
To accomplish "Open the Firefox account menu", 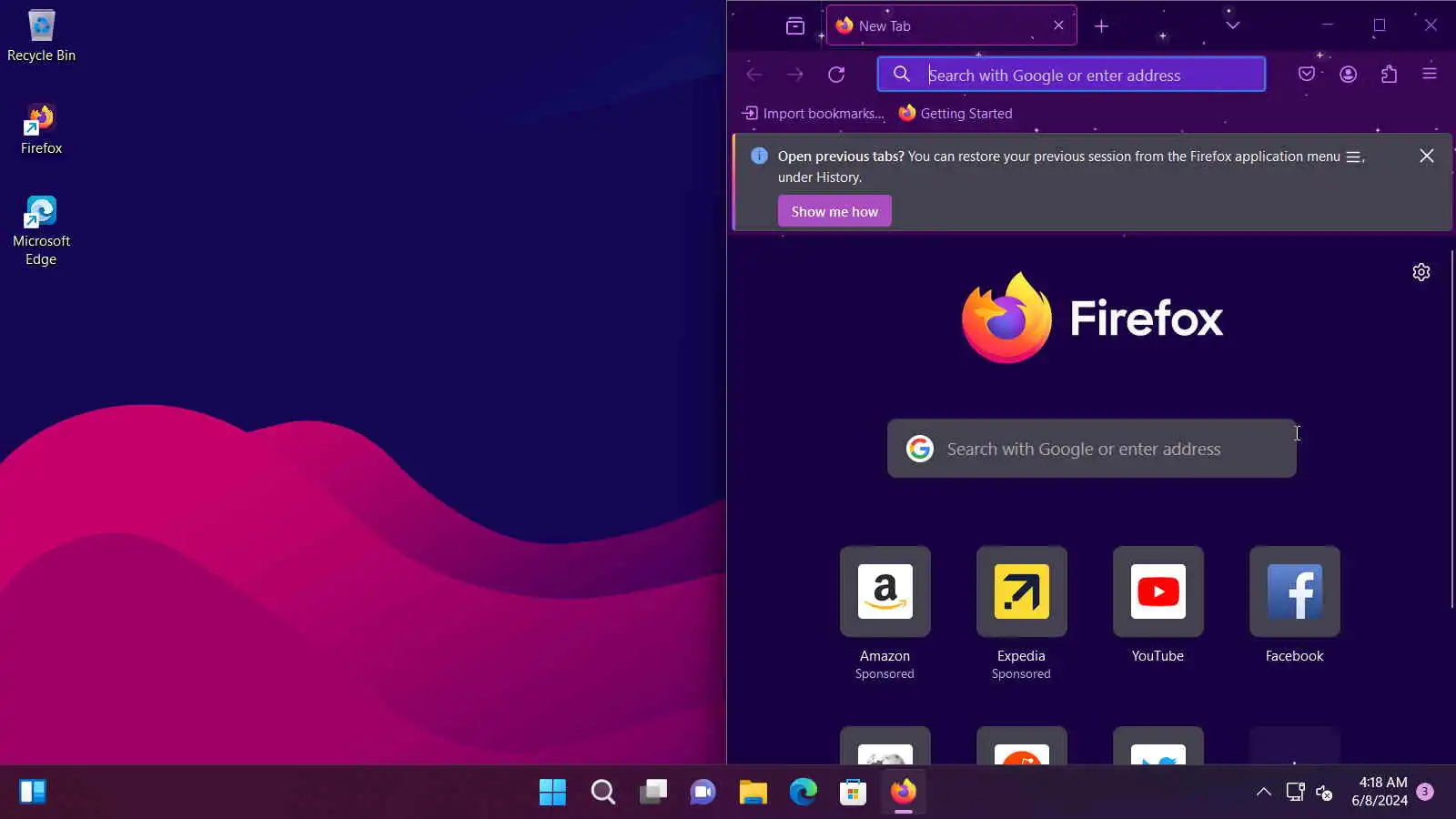I will pos(1348,75).
